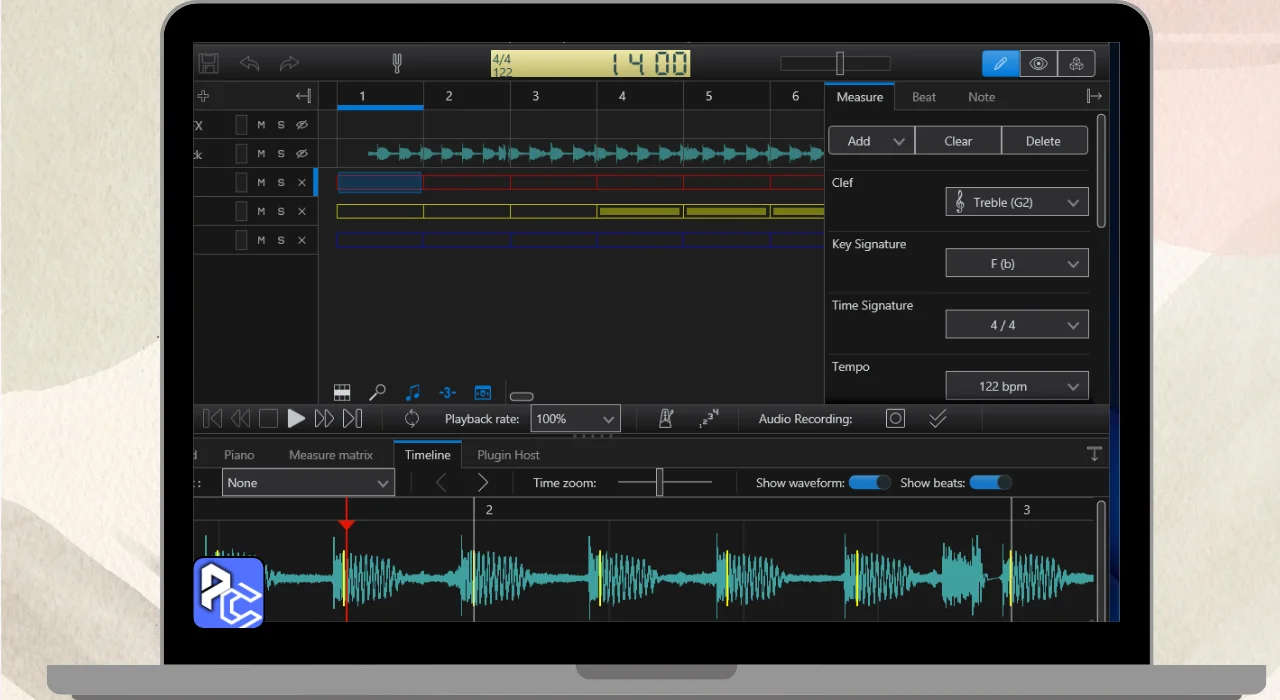Switch to eye preview mode

[1038, 64]
